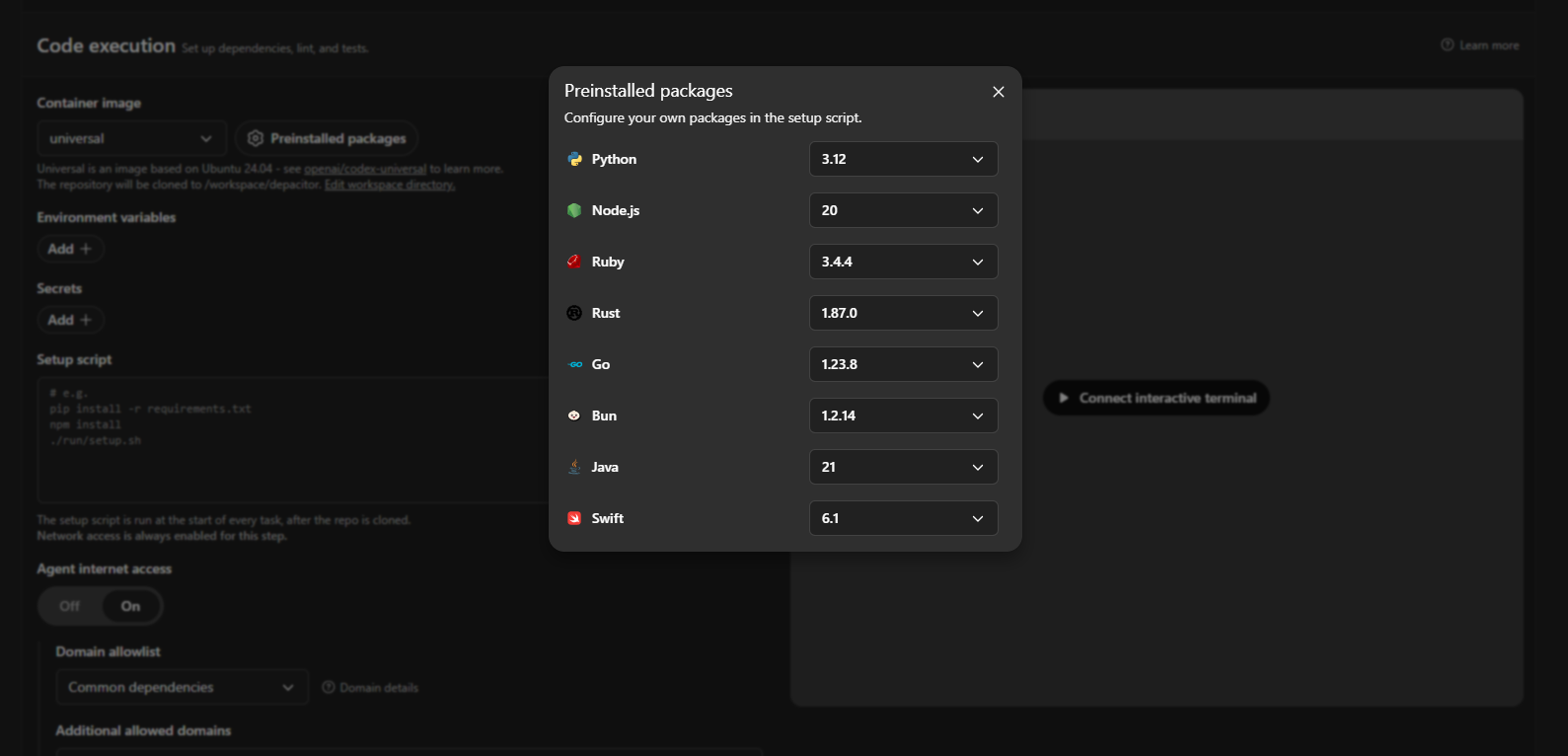Viewport: 1568px width, 756px height.
Task: Click the Swift bird icon
Action: pyautogui.click(x=574, y=518)
